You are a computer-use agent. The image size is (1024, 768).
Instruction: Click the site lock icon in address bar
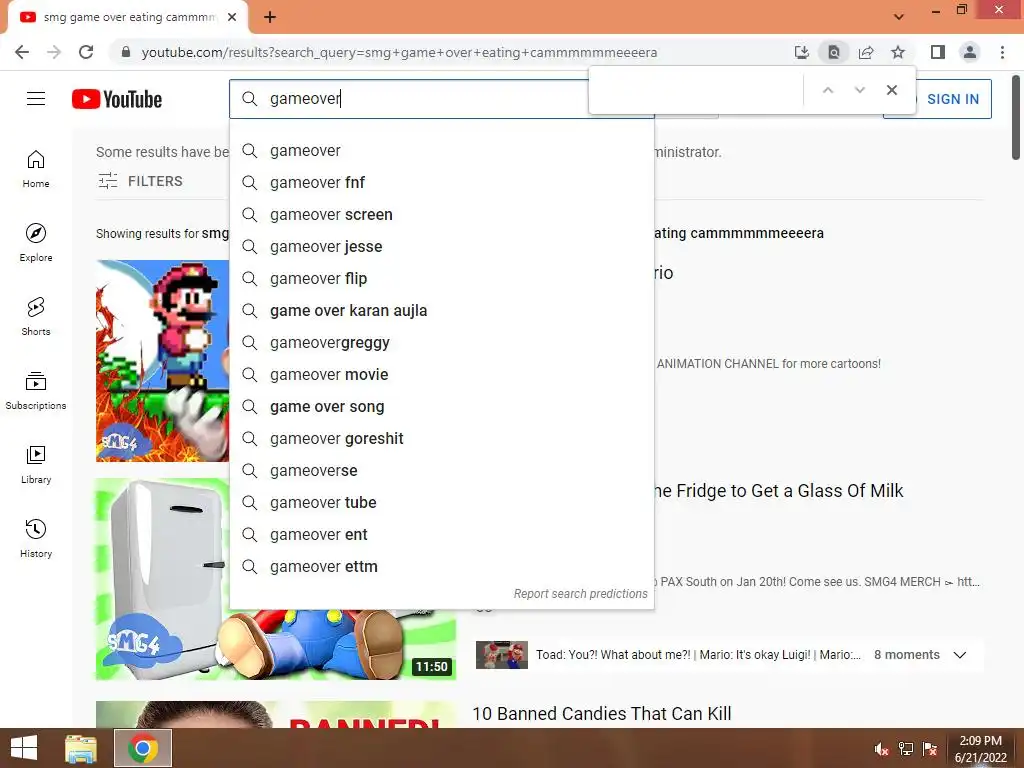pyautogui.click(x=126, y=52)
